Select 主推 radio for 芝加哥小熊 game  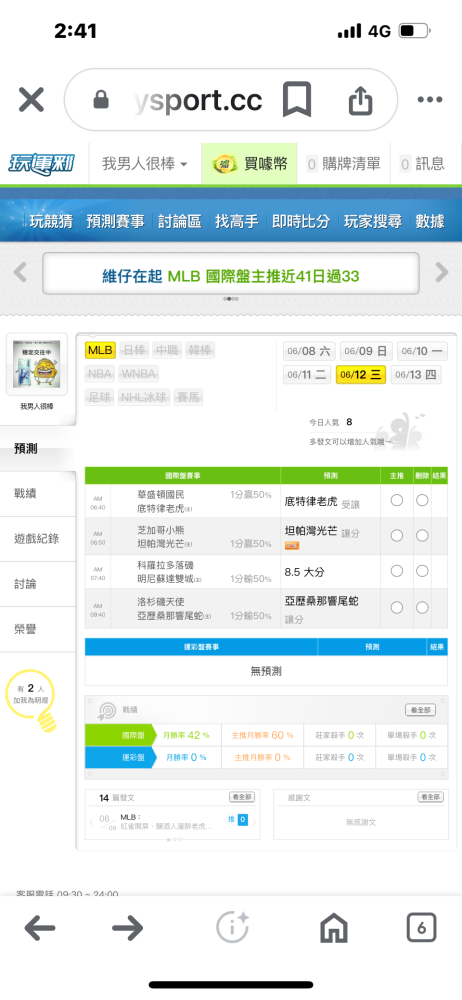(x=397, y=536)
